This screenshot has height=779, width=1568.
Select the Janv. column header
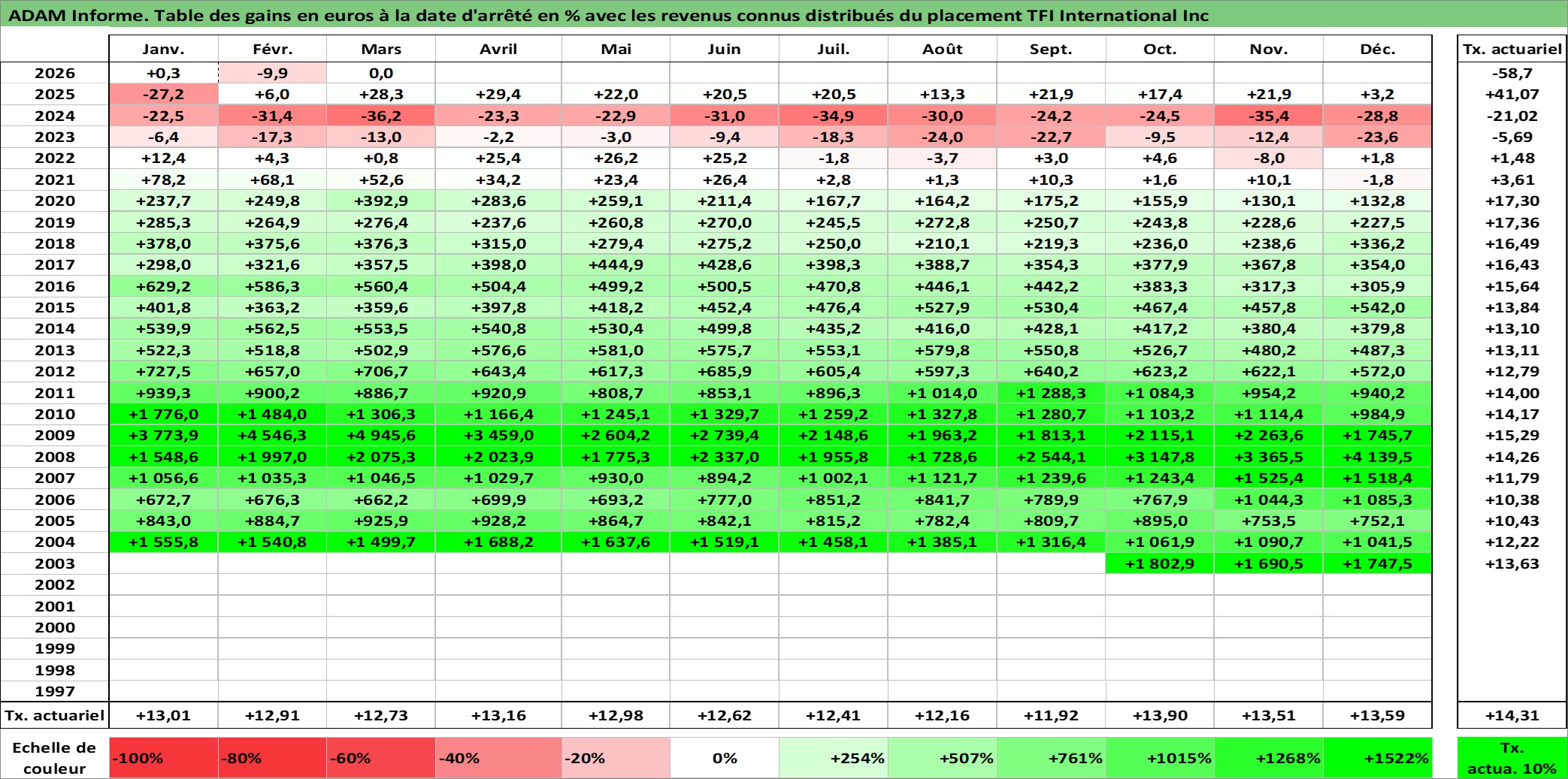tap(163, 49)
